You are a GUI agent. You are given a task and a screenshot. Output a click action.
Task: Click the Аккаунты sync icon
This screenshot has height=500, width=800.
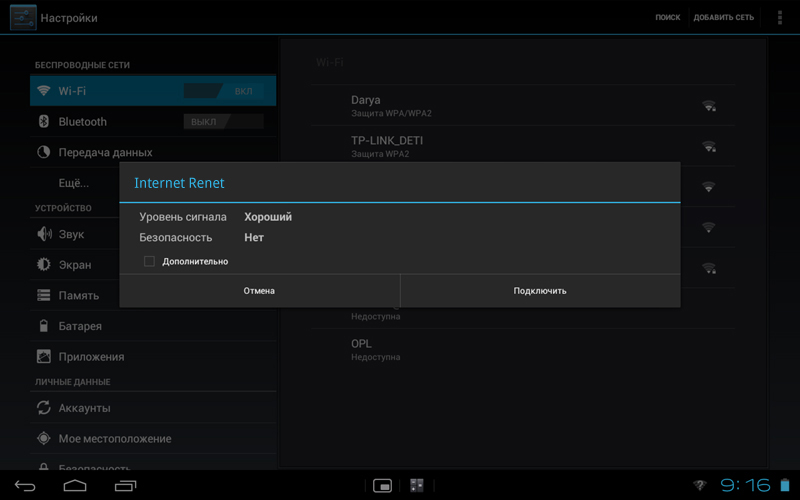[x=44, y=408]
